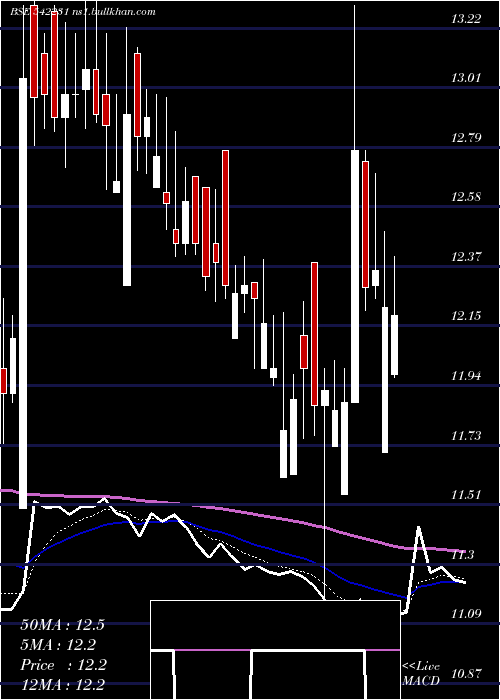Click the 5MA : 12.2 legend text
The image size is (500, 700).
pyautogui.click(x=58, y=645)
